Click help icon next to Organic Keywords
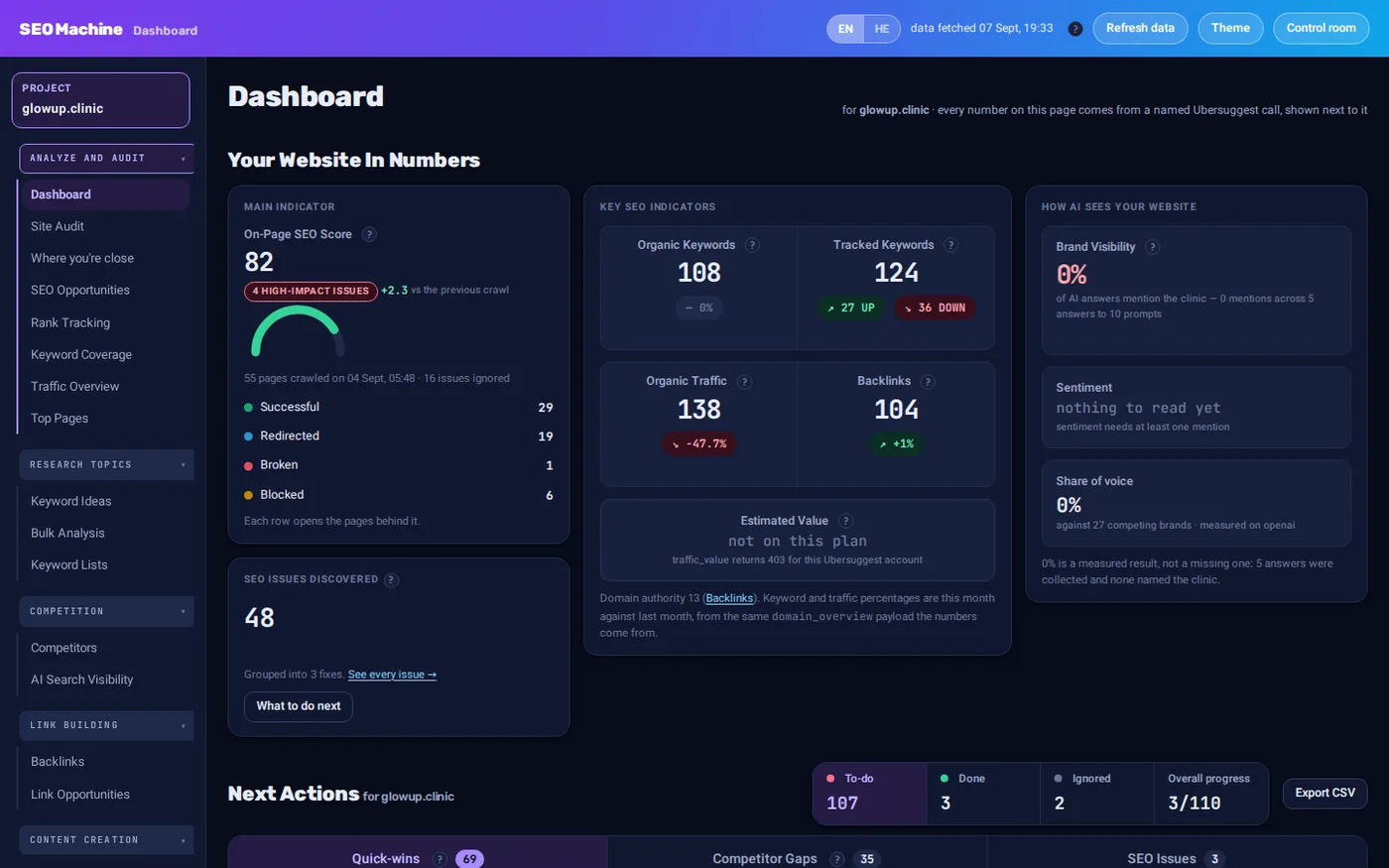The width and height of the screenshot is (1389, 868). tap(752, 245)
